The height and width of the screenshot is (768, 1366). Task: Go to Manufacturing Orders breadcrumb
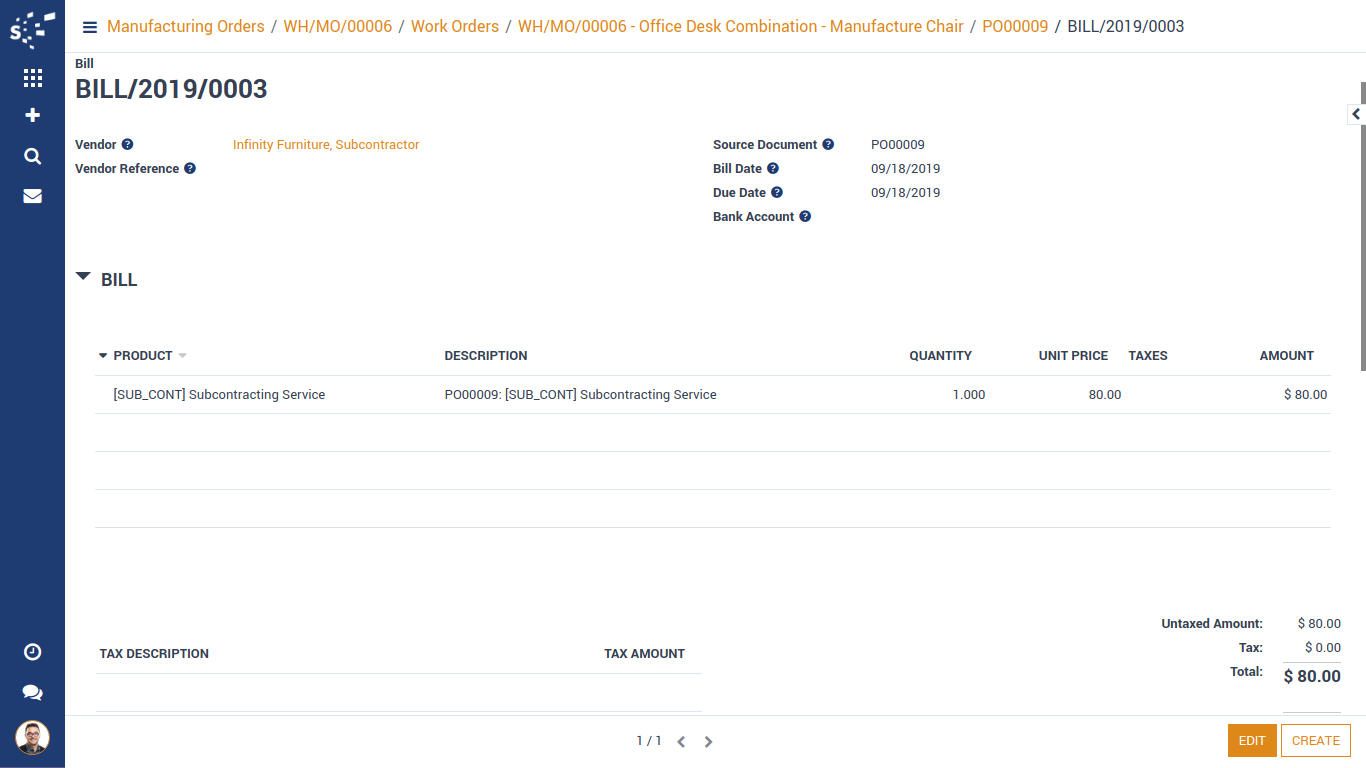click(x=185, y=27)
